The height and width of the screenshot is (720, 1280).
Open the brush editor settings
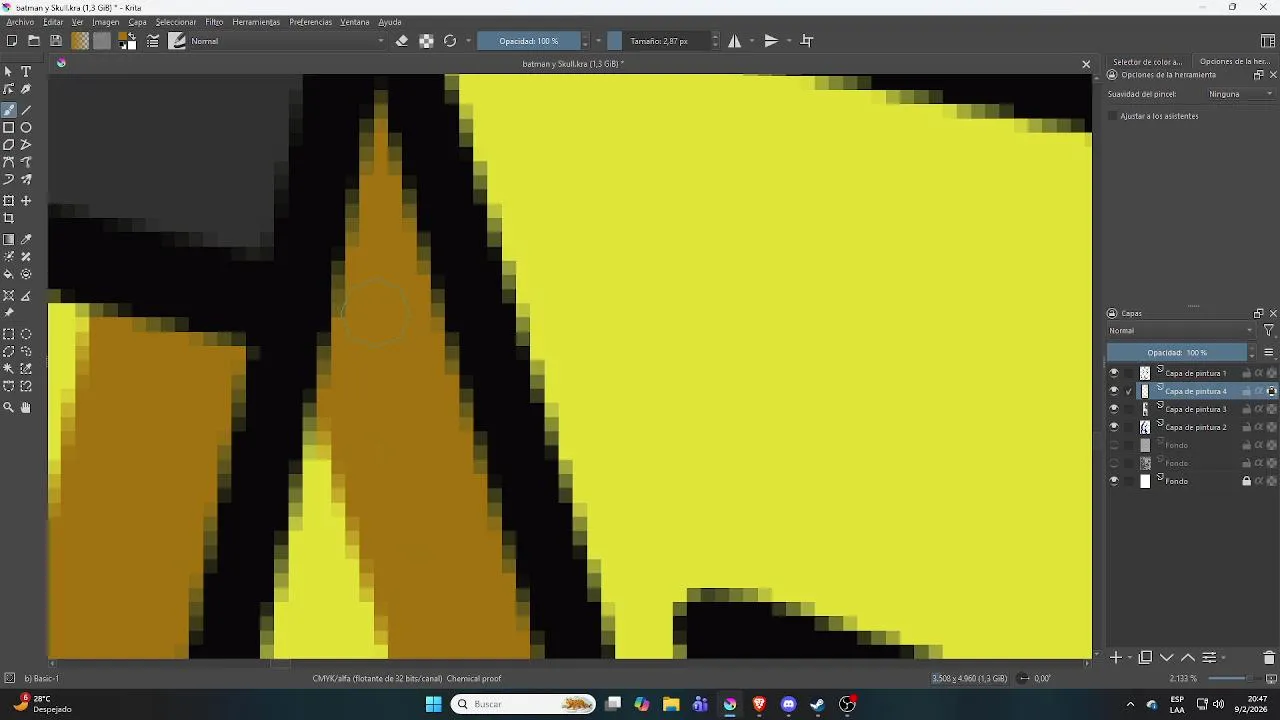click(153, 41)
